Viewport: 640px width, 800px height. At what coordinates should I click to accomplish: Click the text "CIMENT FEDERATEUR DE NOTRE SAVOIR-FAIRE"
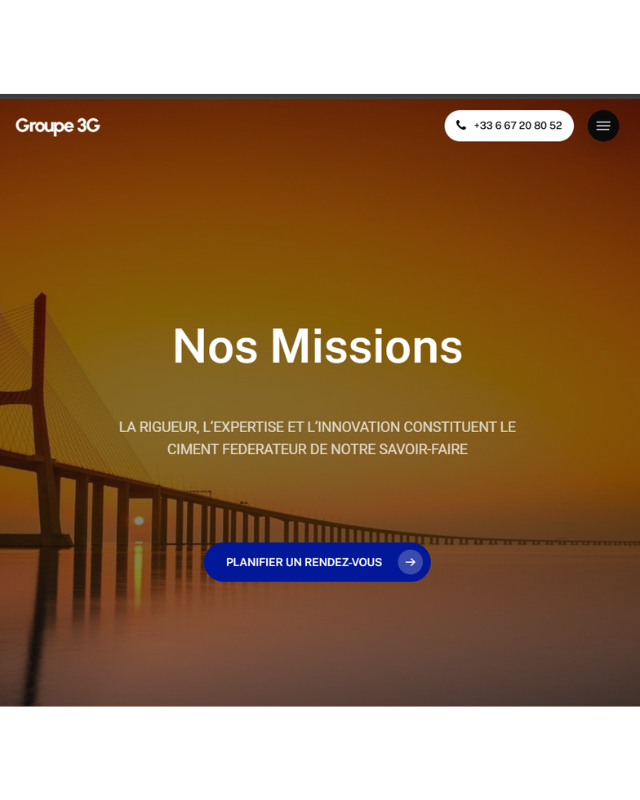pos(317,449)
